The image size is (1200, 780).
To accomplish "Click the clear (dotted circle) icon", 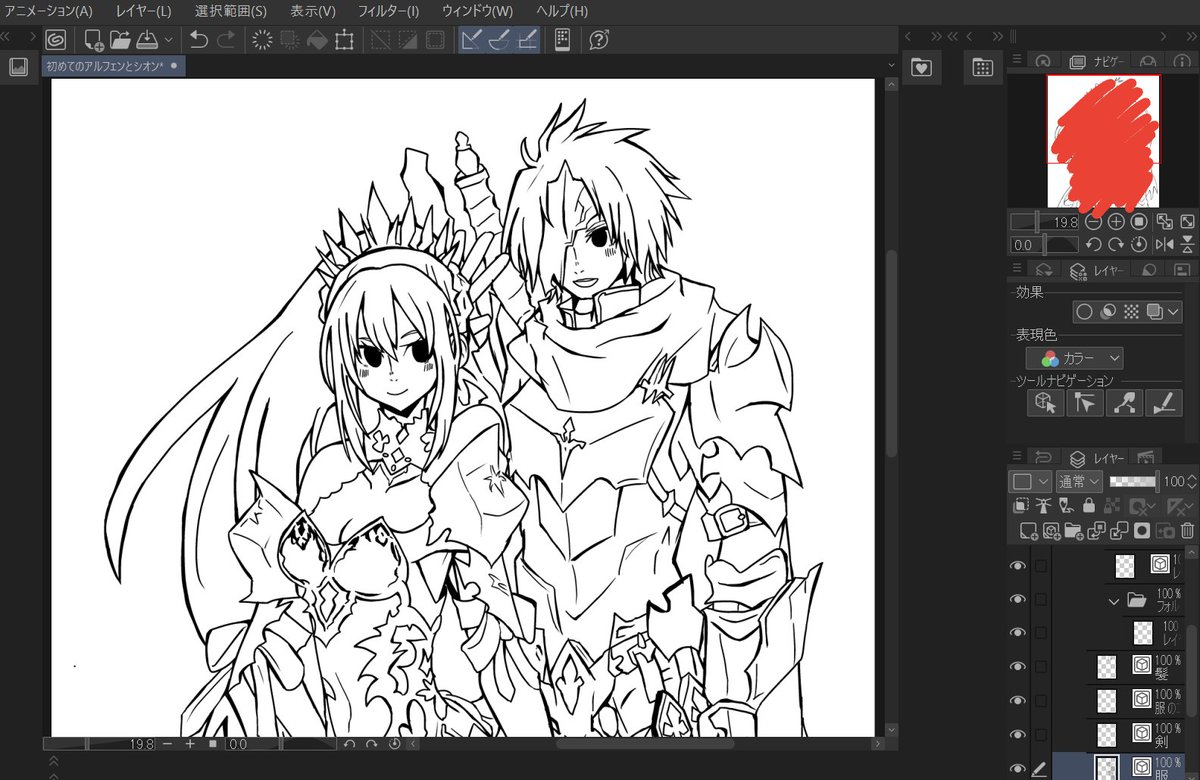I will coord(263,40).
